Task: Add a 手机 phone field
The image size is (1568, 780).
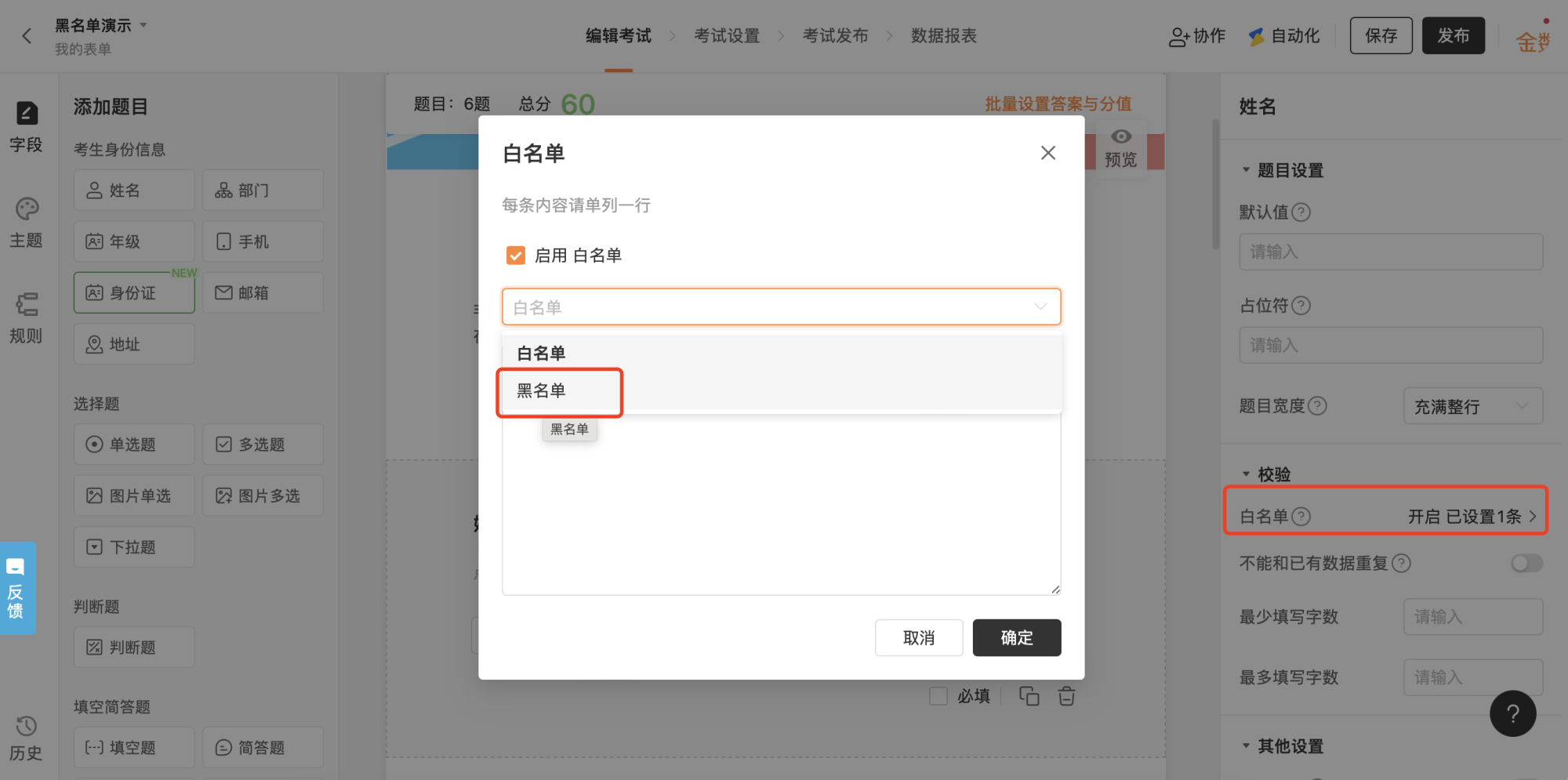Action: pos(263,241)
